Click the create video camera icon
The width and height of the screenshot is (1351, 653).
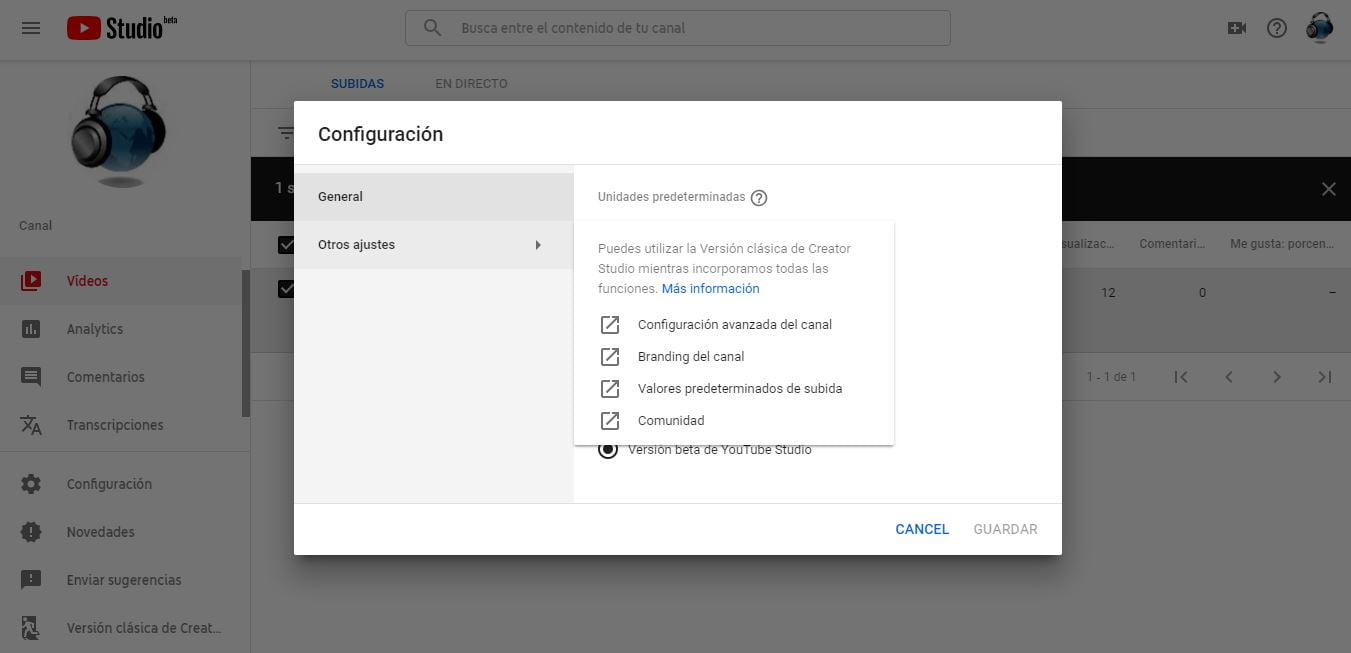click(1237, 28)
